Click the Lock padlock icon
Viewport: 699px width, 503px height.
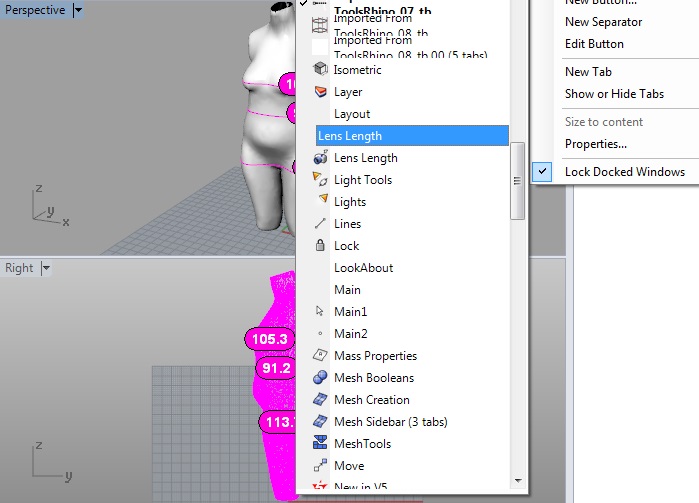point(320,245)
